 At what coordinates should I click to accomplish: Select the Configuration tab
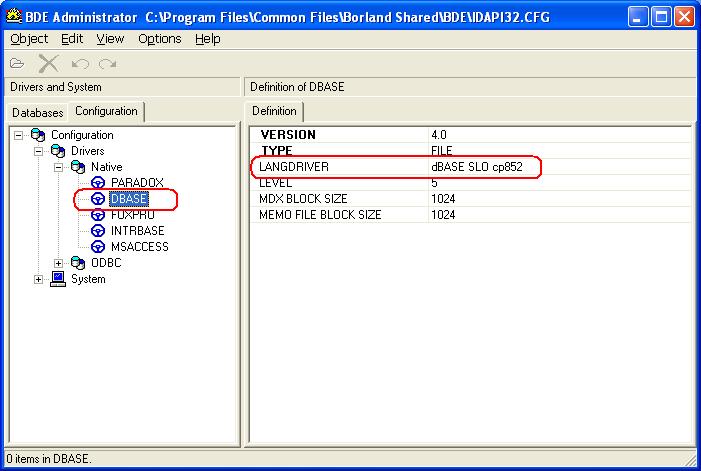[106, 111]
